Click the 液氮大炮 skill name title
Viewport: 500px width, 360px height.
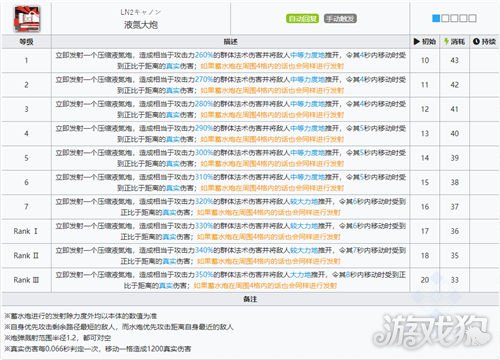141,25
